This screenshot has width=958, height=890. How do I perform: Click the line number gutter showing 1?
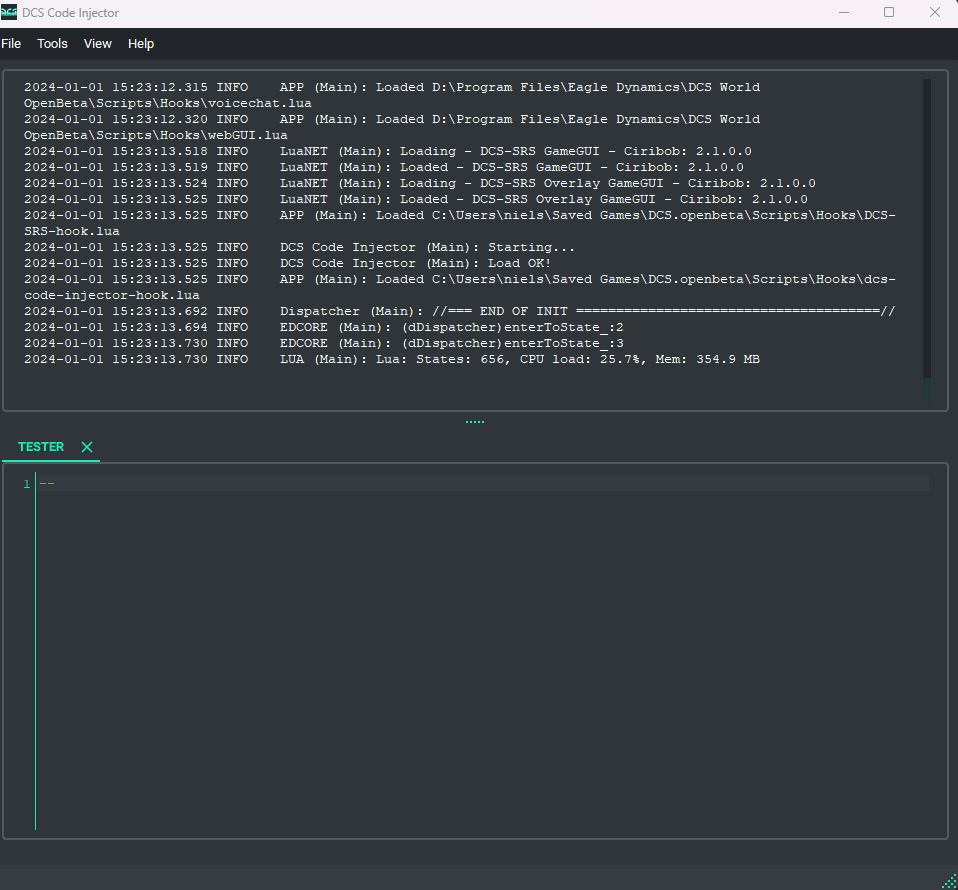tap(26, 483)
